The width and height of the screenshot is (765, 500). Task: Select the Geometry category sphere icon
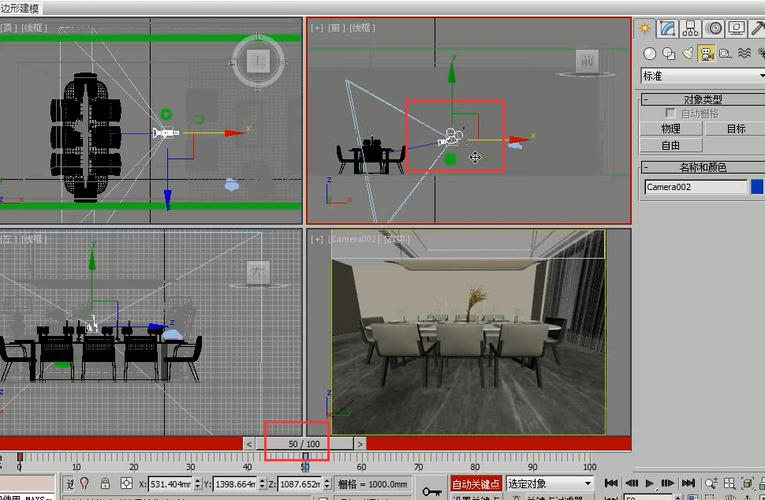coord(649,54)
